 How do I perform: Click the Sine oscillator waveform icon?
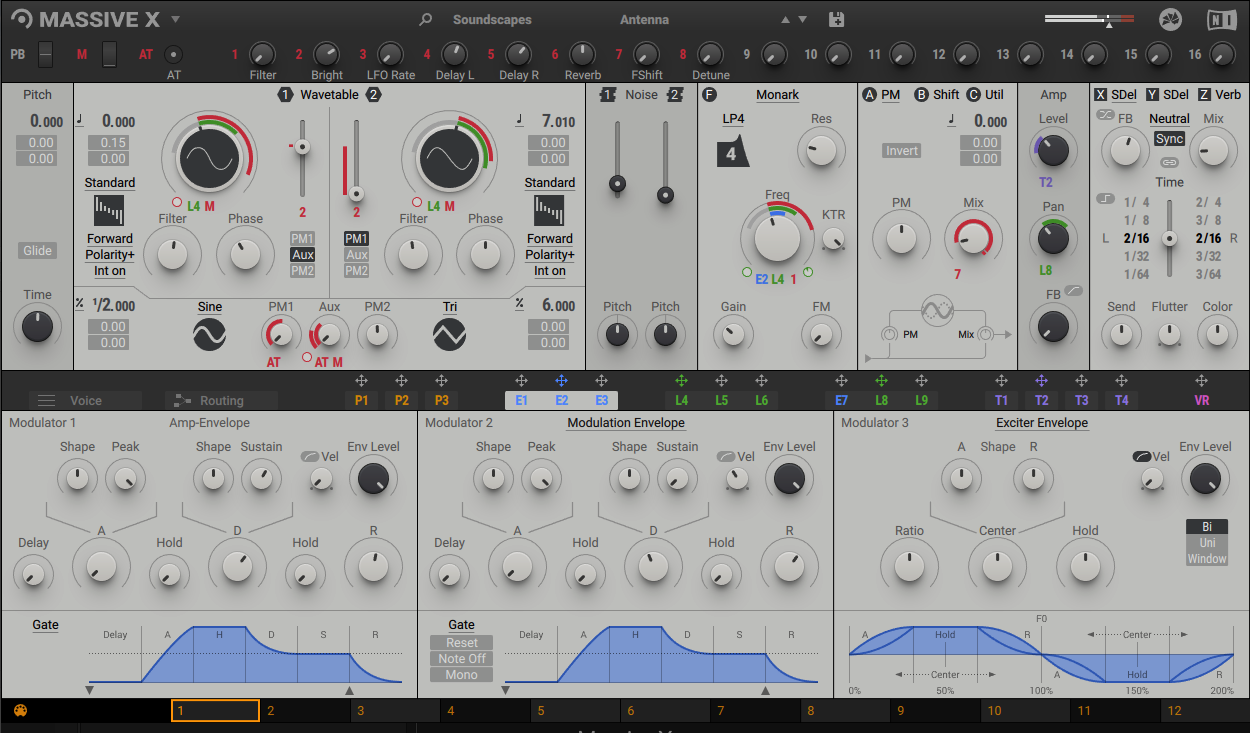pos(209,334)
